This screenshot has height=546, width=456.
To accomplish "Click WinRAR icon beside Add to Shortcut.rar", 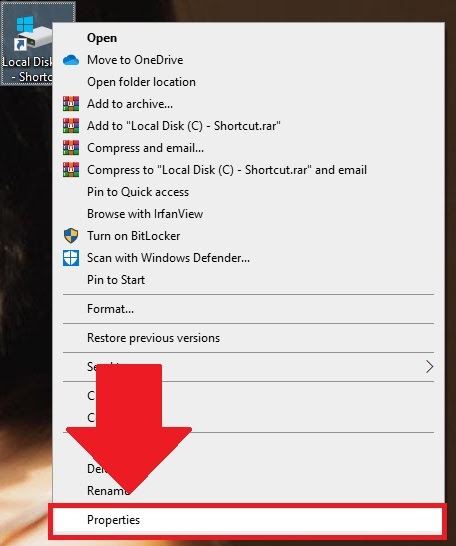I will tap(71, 126).
